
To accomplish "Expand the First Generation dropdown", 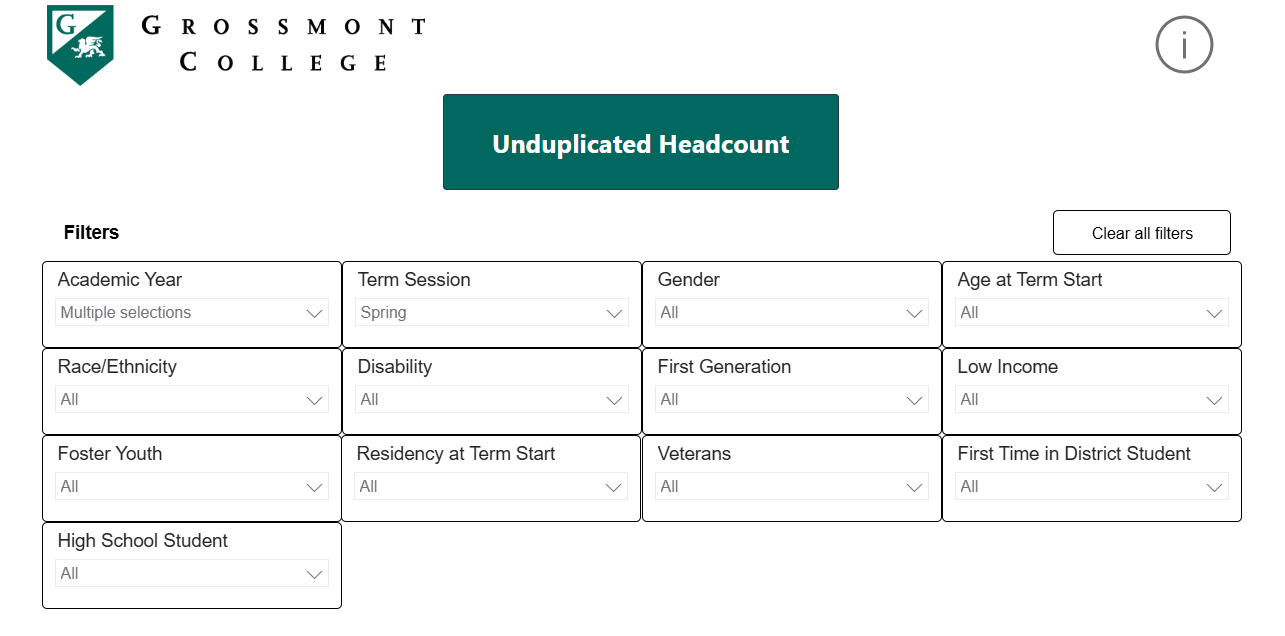I will coord(791,399).
